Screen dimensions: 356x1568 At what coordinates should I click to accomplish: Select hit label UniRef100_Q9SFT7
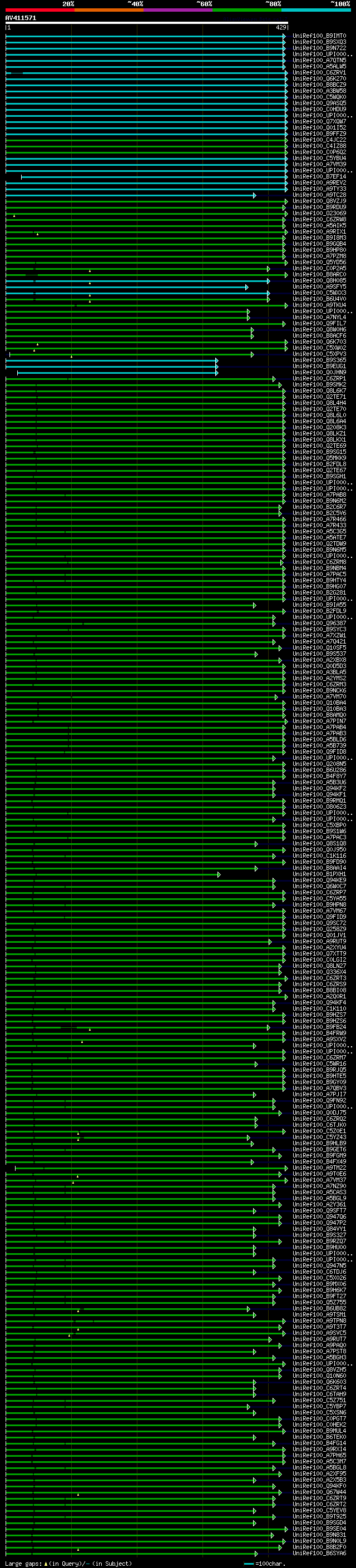coord(319,1211)
